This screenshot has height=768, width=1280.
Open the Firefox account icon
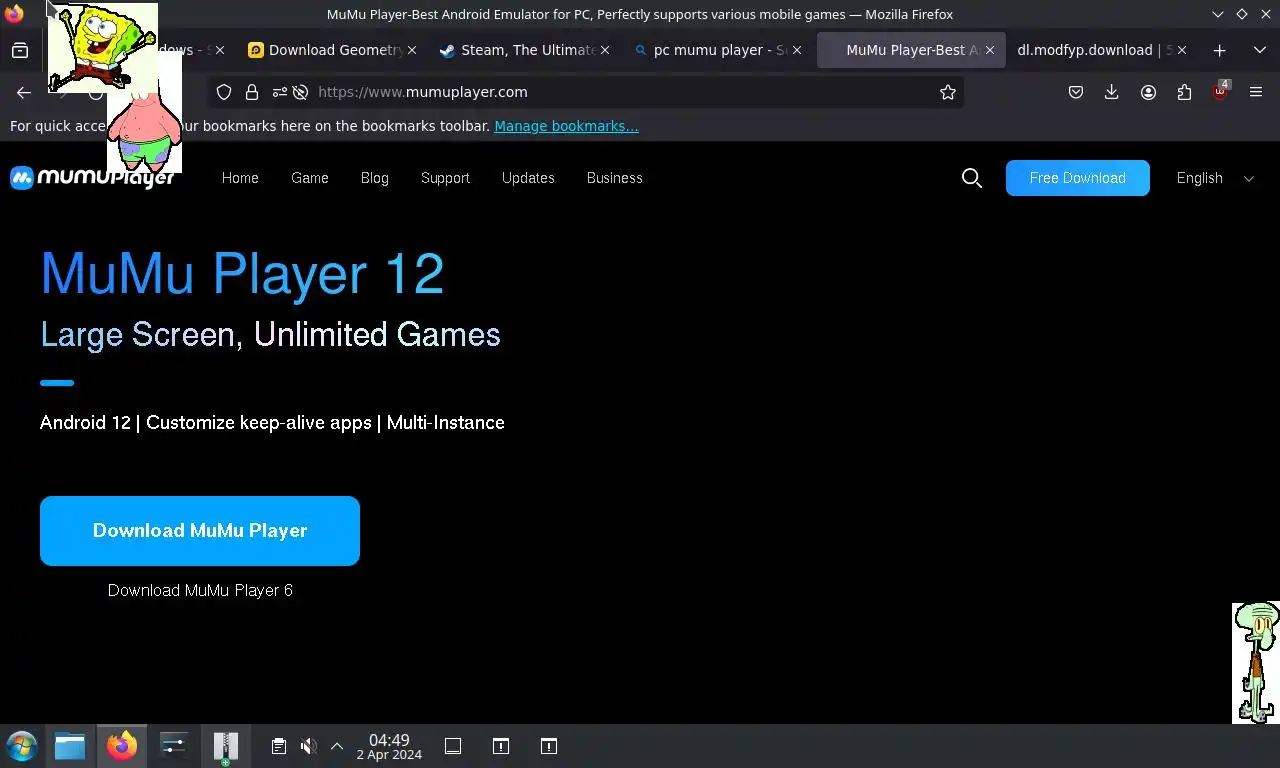click(x=1148, y=92)
